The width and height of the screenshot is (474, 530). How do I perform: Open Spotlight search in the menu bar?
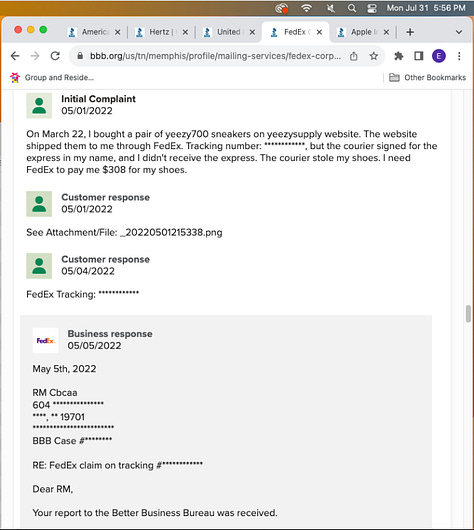tap(352, 8)
